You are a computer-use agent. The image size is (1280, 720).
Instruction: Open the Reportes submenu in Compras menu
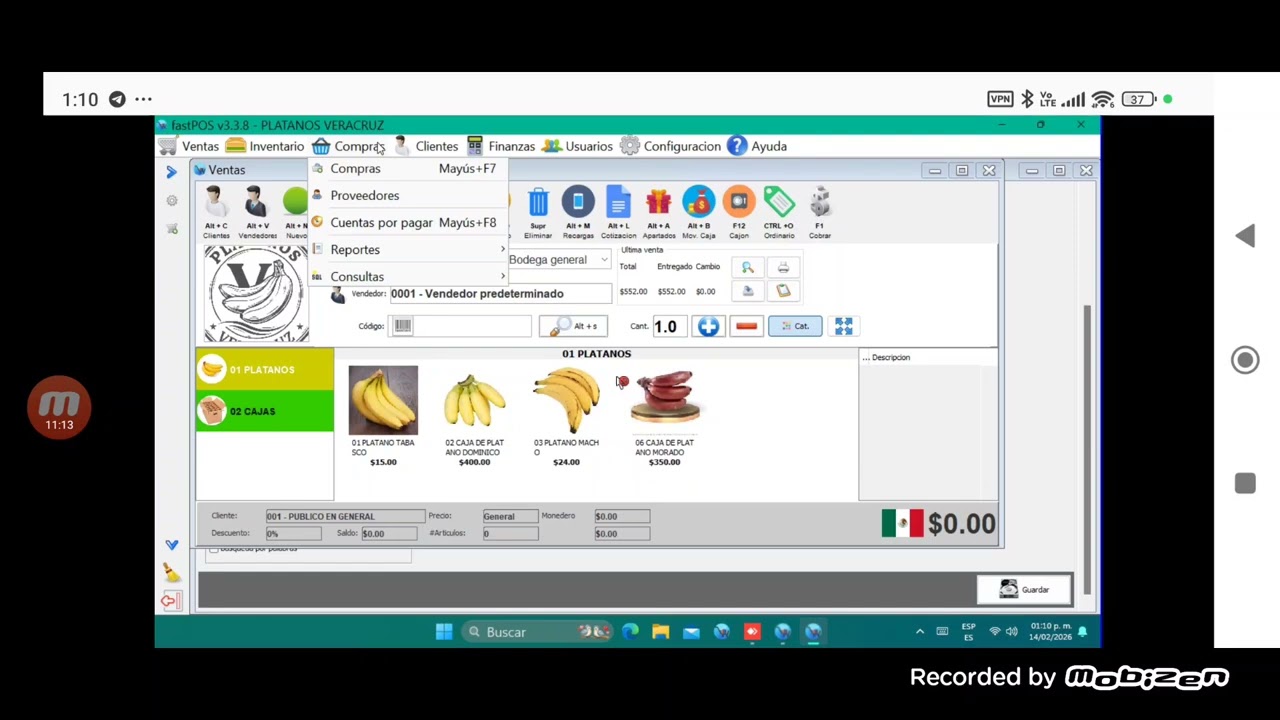409,249
